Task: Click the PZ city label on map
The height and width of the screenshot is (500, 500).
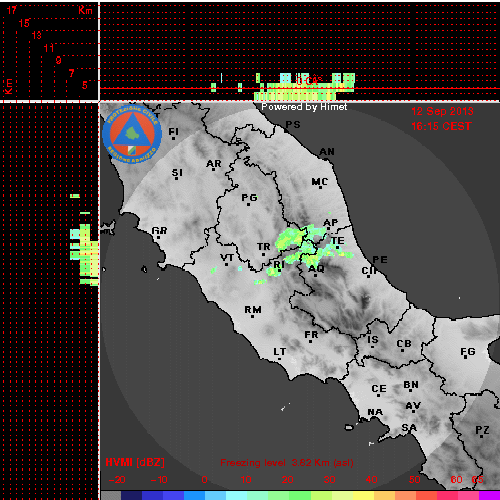Action: [x=482, y=430]
